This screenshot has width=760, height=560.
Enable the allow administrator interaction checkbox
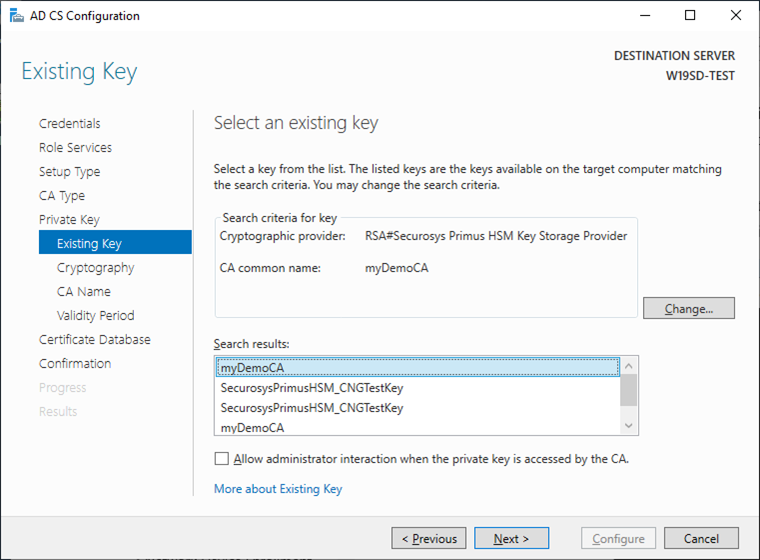coord(221,459)
